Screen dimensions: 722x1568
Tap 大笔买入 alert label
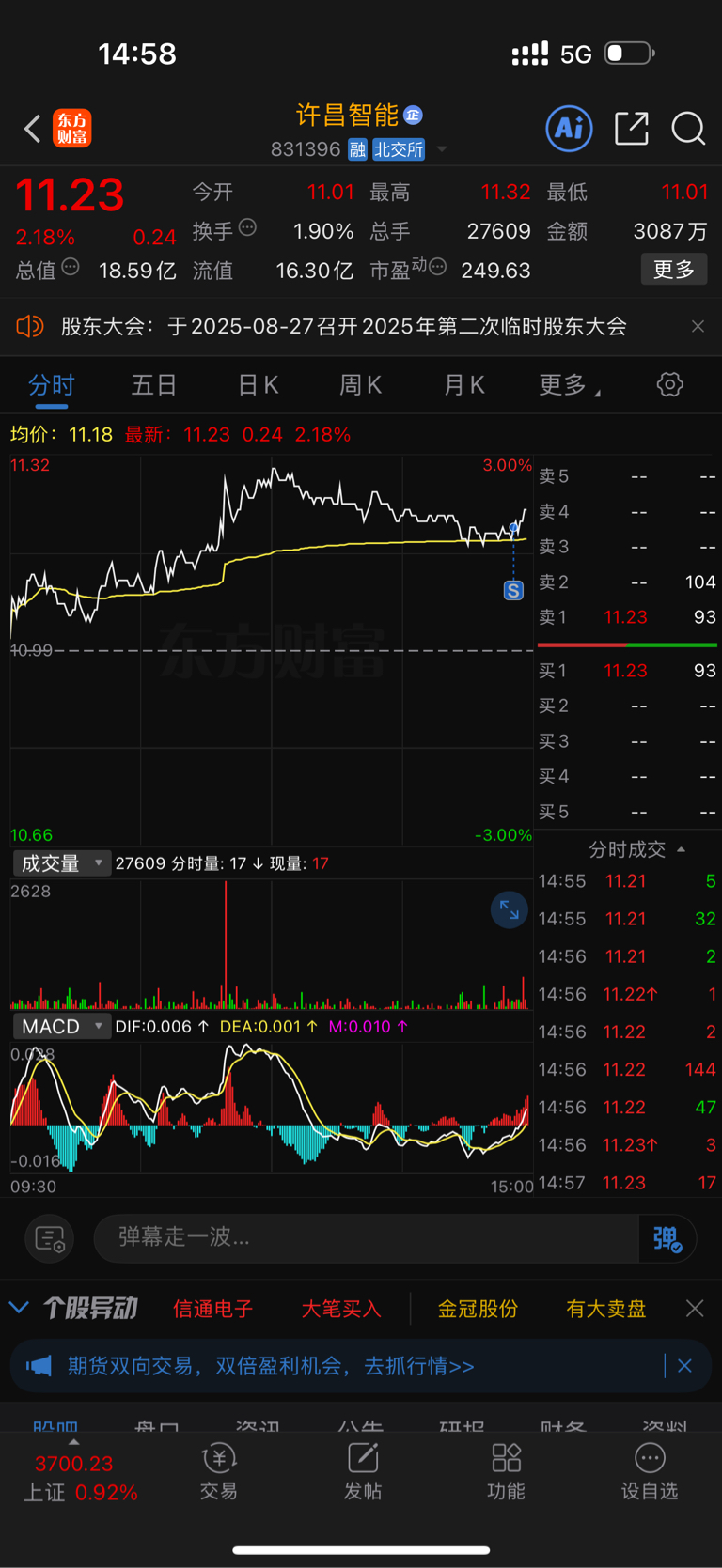(x=340, y=1308)
